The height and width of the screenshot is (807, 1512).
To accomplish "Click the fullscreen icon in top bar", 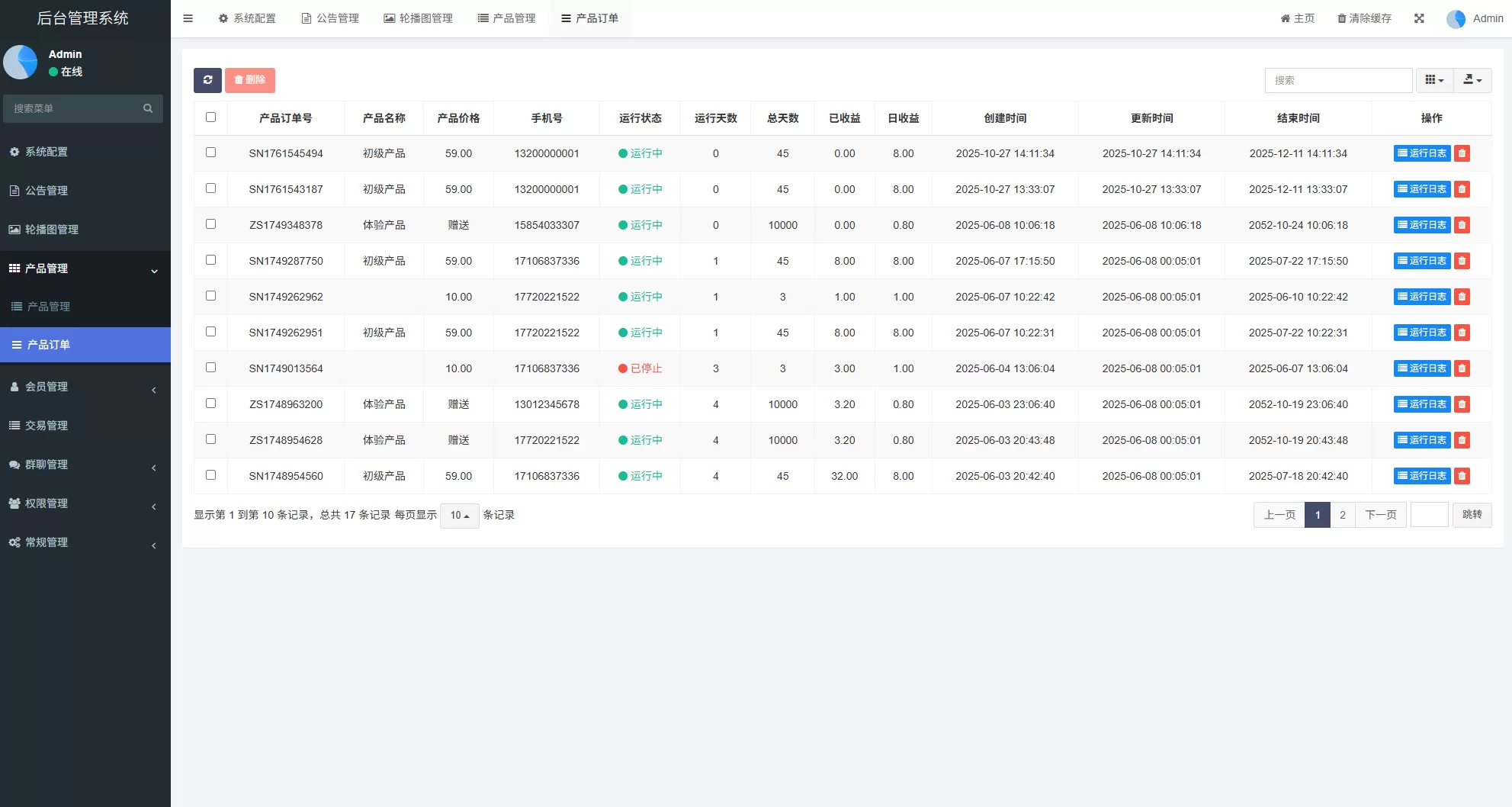I will click(x=1419, y=18).
